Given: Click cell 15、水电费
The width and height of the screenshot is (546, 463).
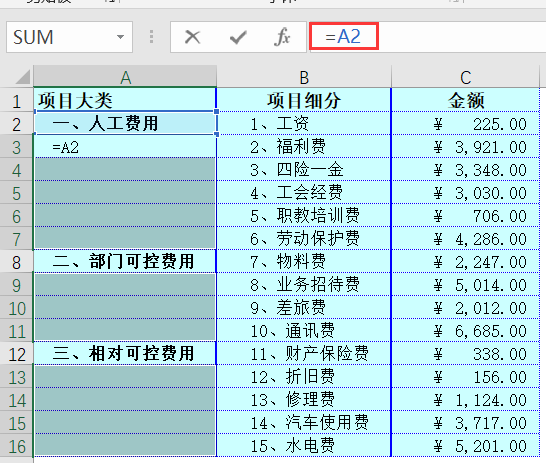Looking at the screenshot, I should pos(304,445).
